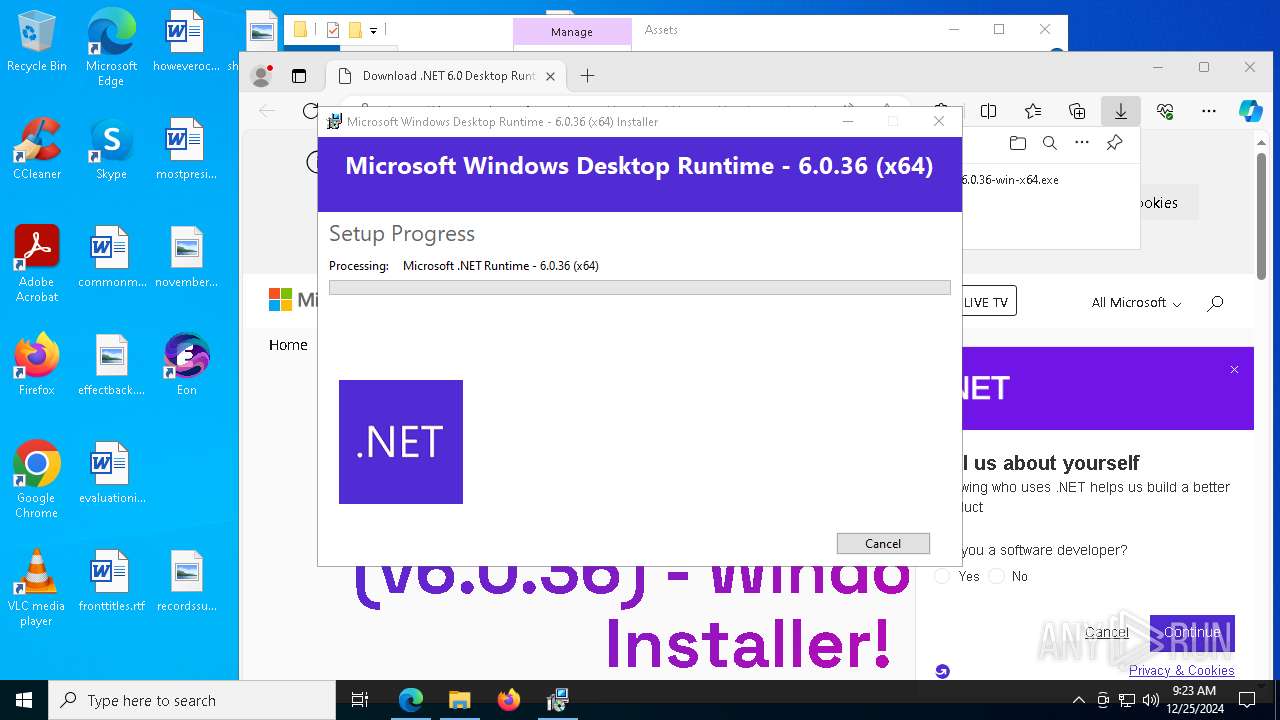
Task: Open the 9:23 AM taskbar clock
Action: click(1193, 700)
